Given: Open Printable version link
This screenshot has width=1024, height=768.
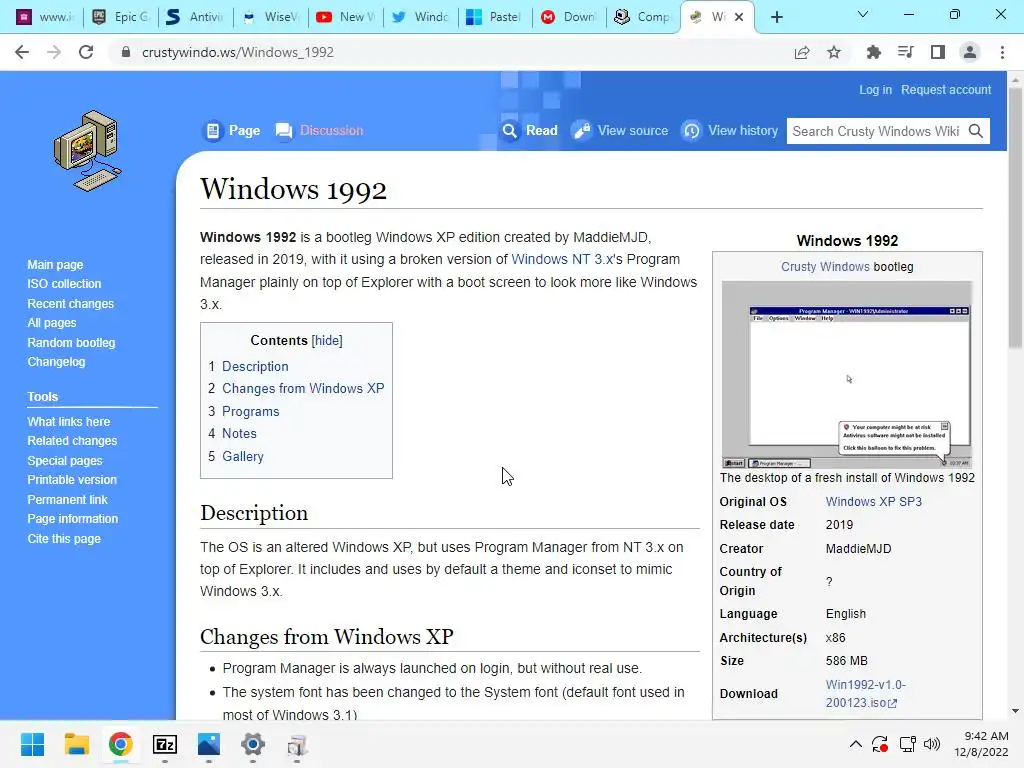Looking at the screenshot, I should pos(72,480).
